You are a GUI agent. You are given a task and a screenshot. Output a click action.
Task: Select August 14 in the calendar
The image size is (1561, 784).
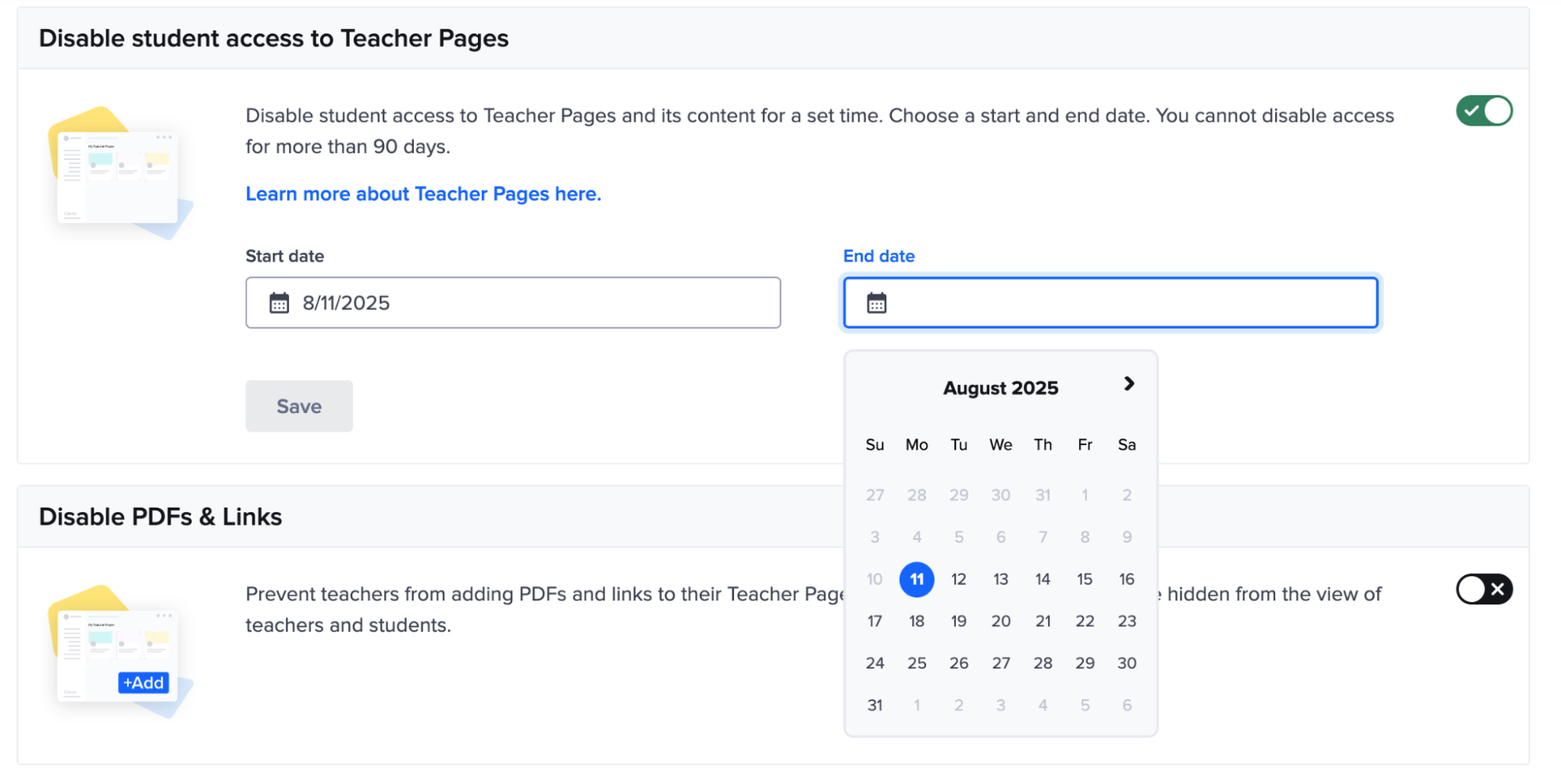1043,579
